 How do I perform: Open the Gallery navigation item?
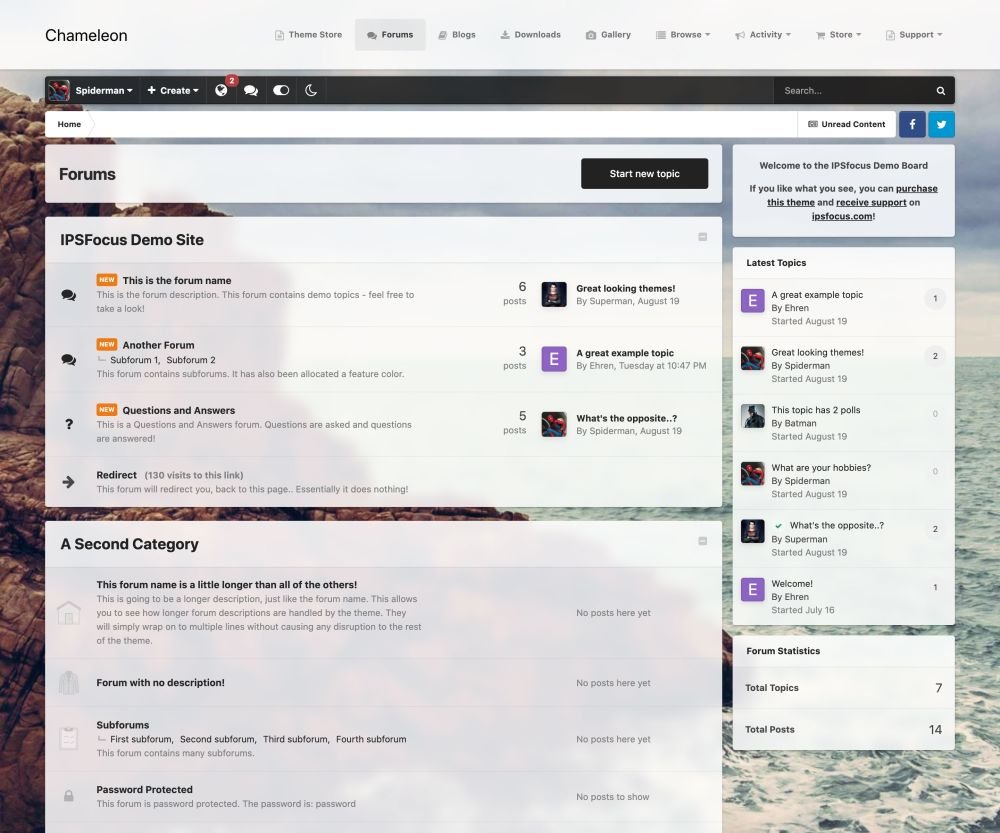608,35
